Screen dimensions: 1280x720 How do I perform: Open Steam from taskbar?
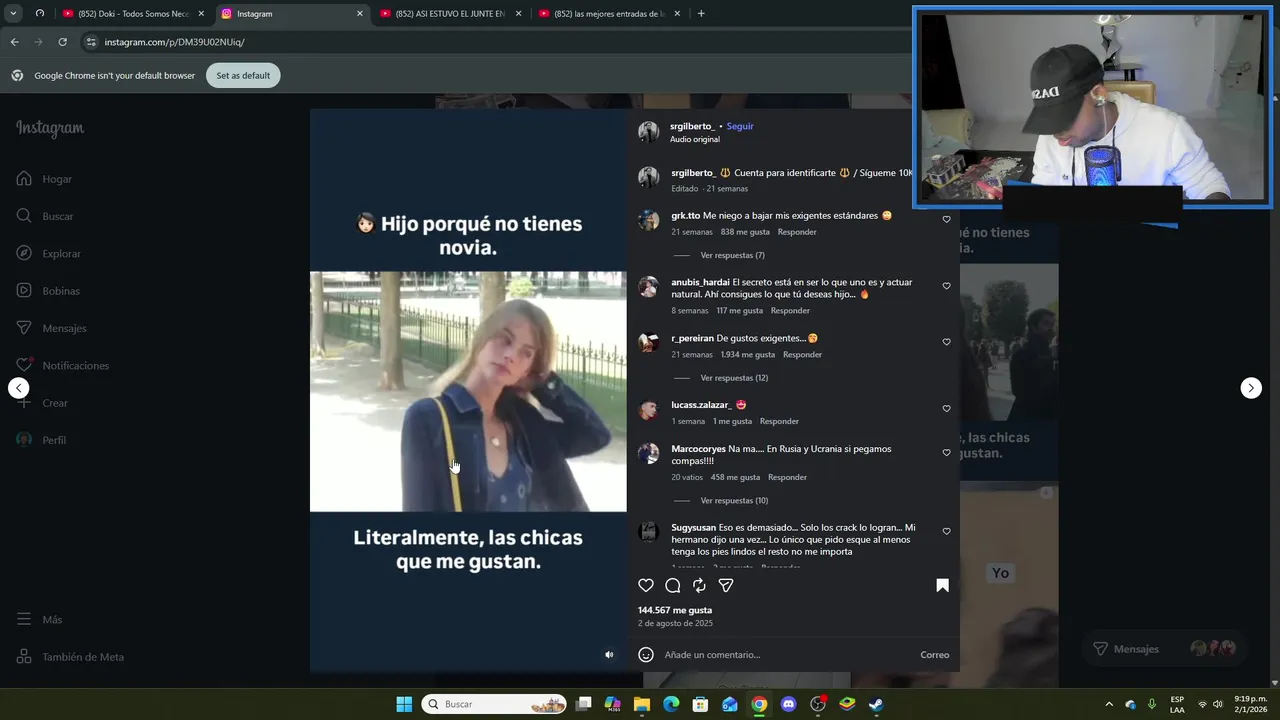click(x=876, y=704)
